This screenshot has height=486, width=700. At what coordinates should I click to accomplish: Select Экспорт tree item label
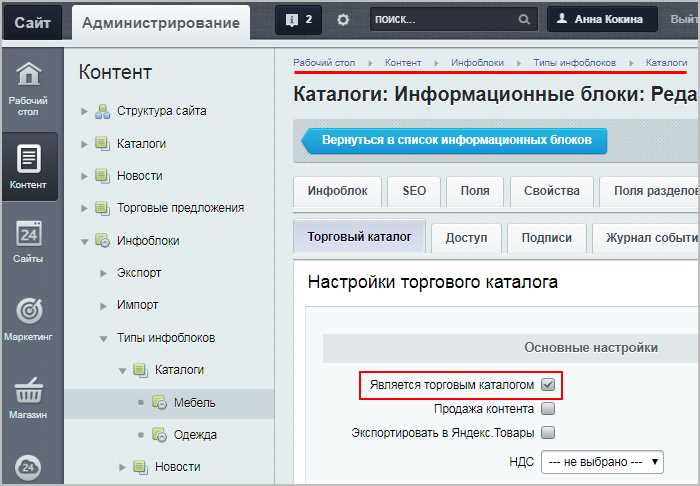(x=139, y=273)
